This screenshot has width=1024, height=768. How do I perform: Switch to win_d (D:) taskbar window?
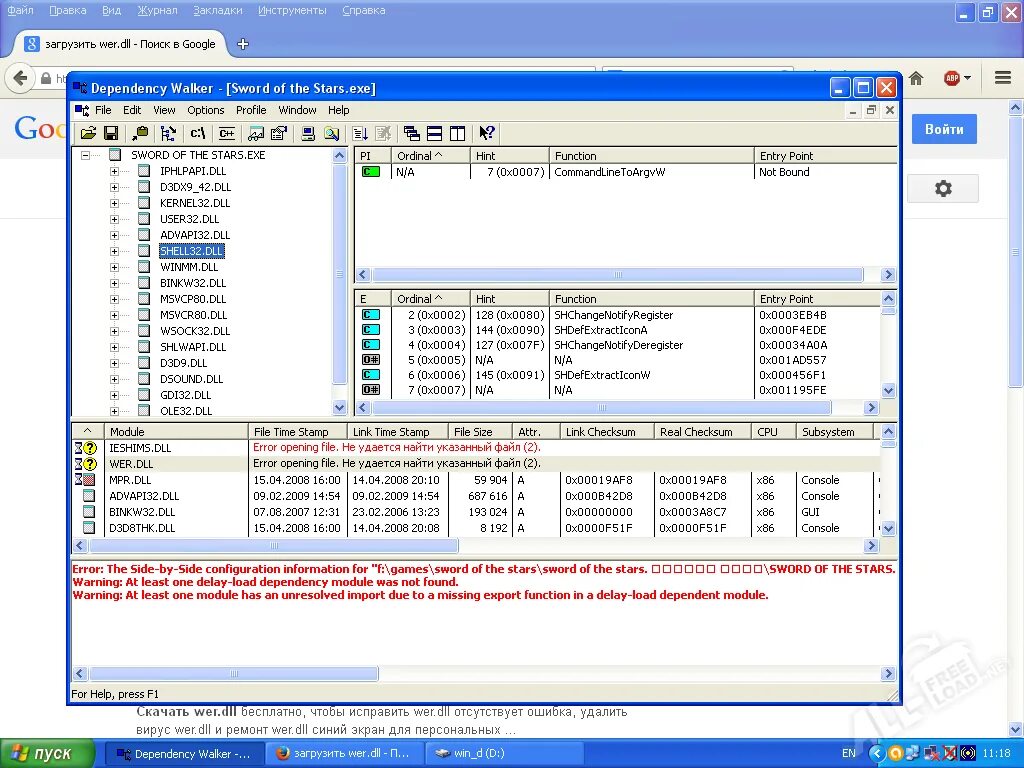503,754
